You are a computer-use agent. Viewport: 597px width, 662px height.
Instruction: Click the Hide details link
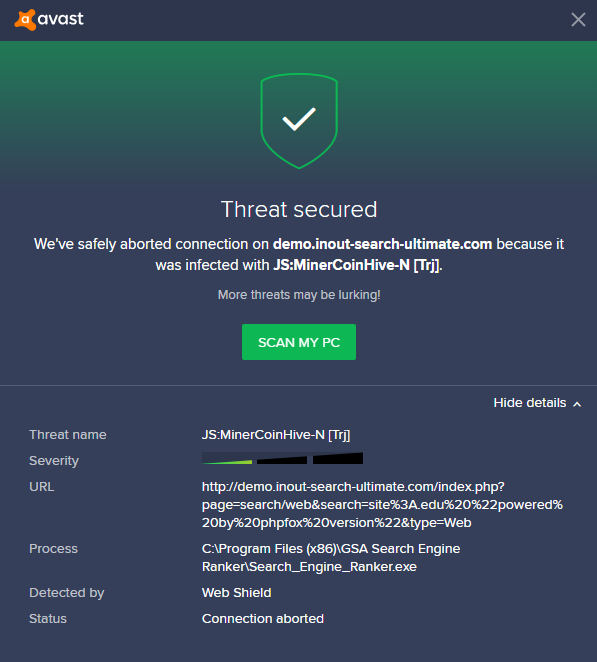tap(529, 403)
